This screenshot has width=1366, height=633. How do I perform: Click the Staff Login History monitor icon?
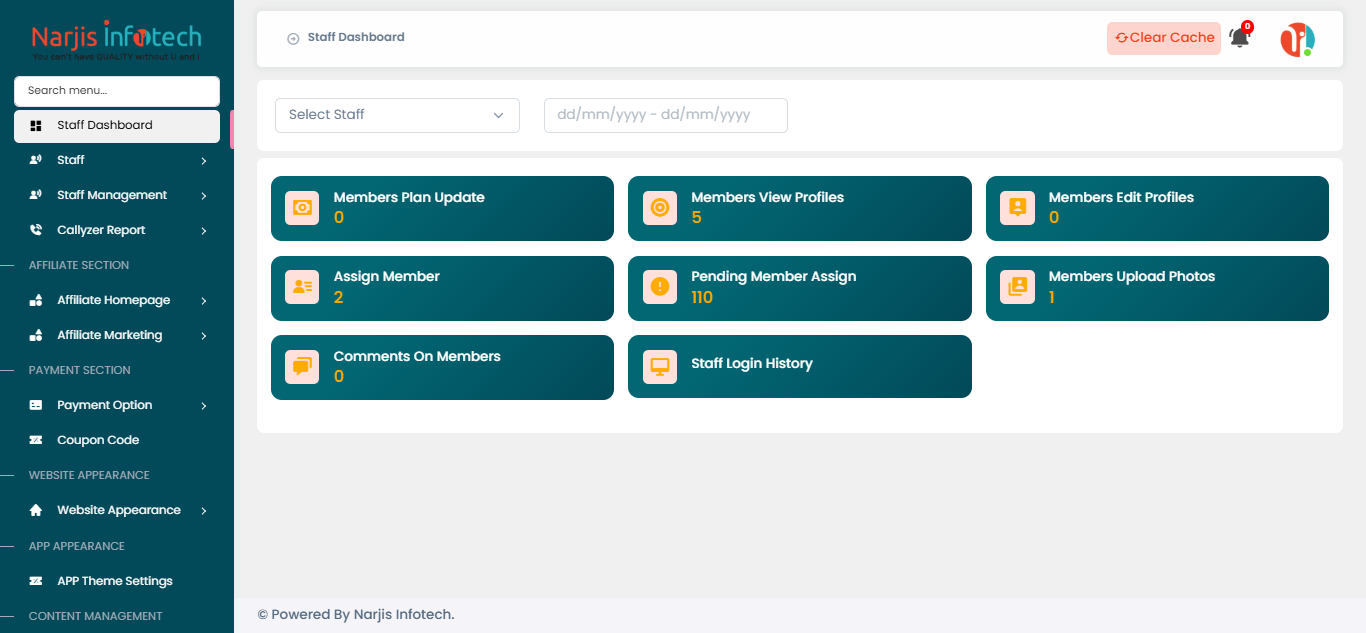659,367
